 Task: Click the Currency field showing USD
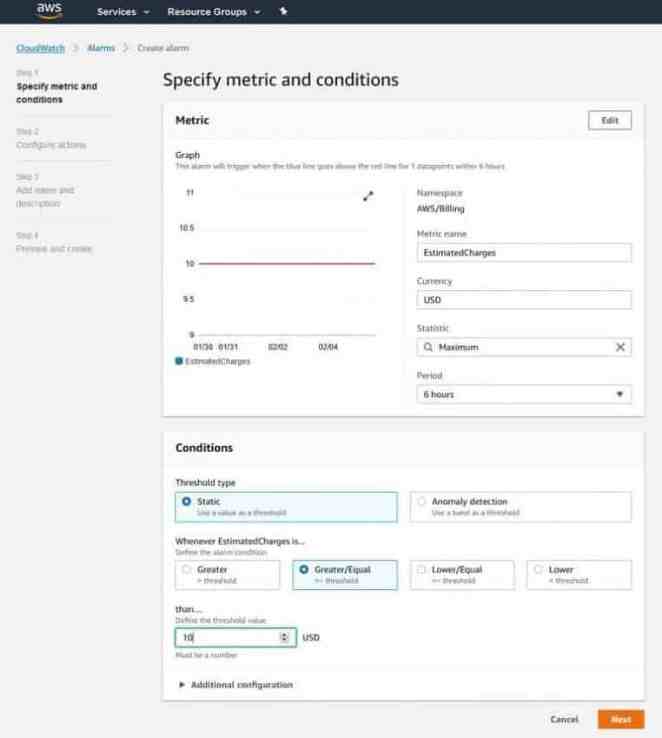tap(524, 300)
